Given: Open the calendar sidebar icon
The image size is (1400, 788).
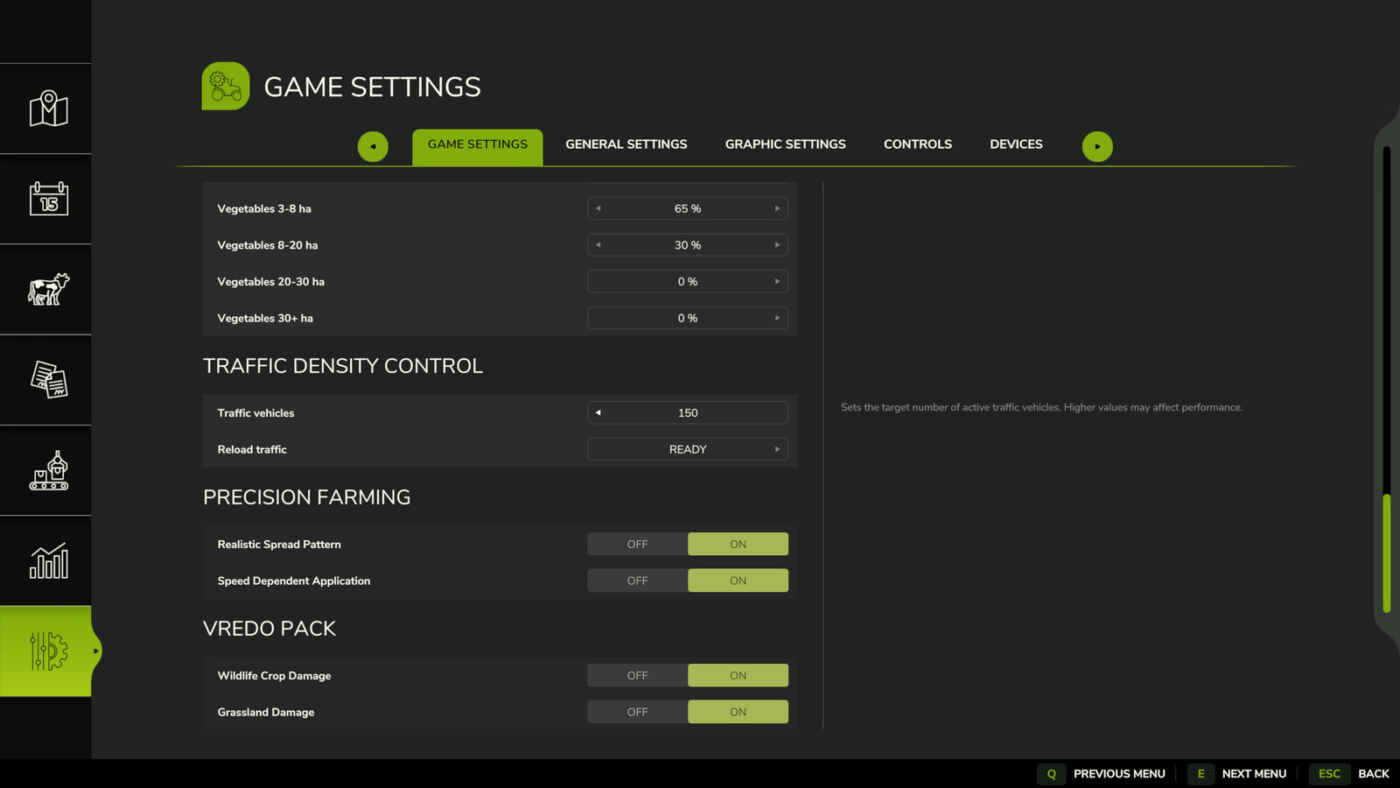Looking at the screenshot, I should [x=48, y=199].
